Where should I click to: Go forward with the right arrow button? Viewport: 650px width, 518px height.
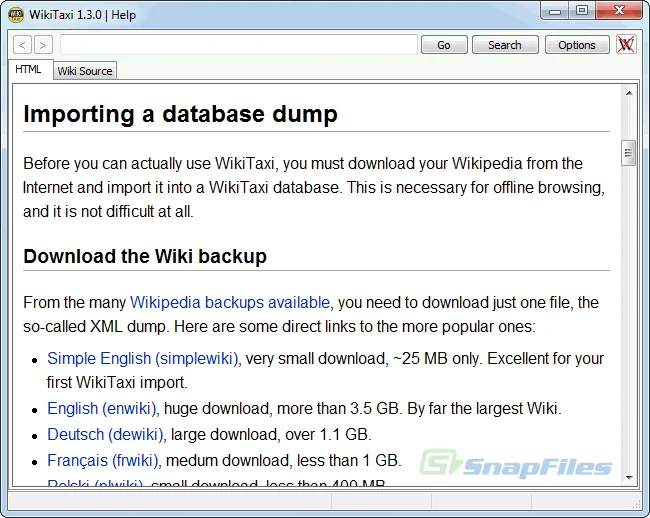44,45
